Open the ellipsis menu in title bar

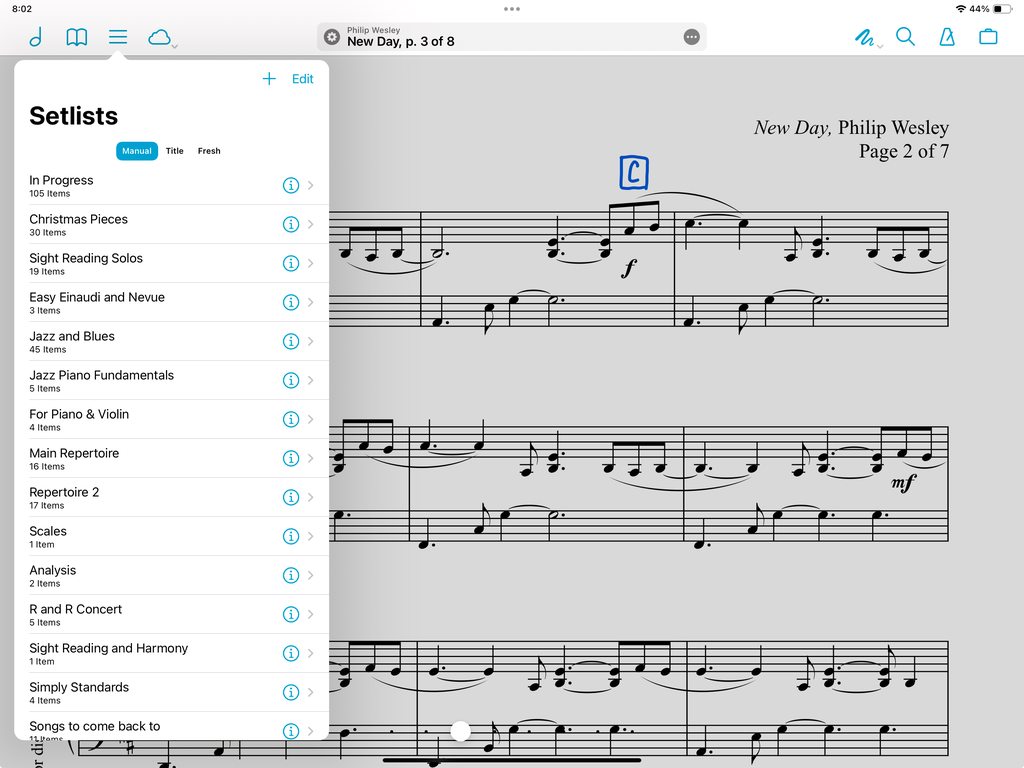[x=691, y=37]
